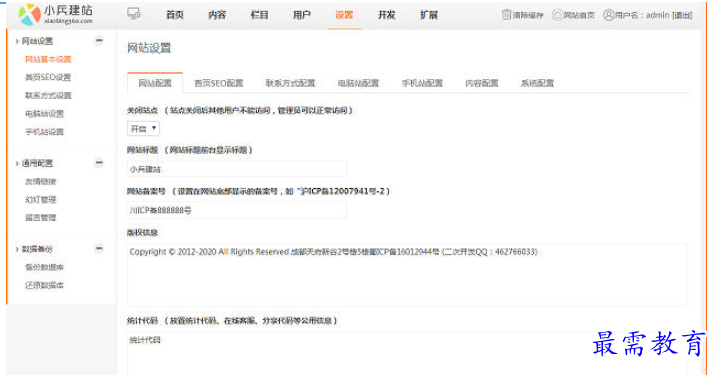This screenshot has height=375, width=714.
Task: Click the 网站标题 input field with 小兵建站
Action: click(x=237, y=169)
